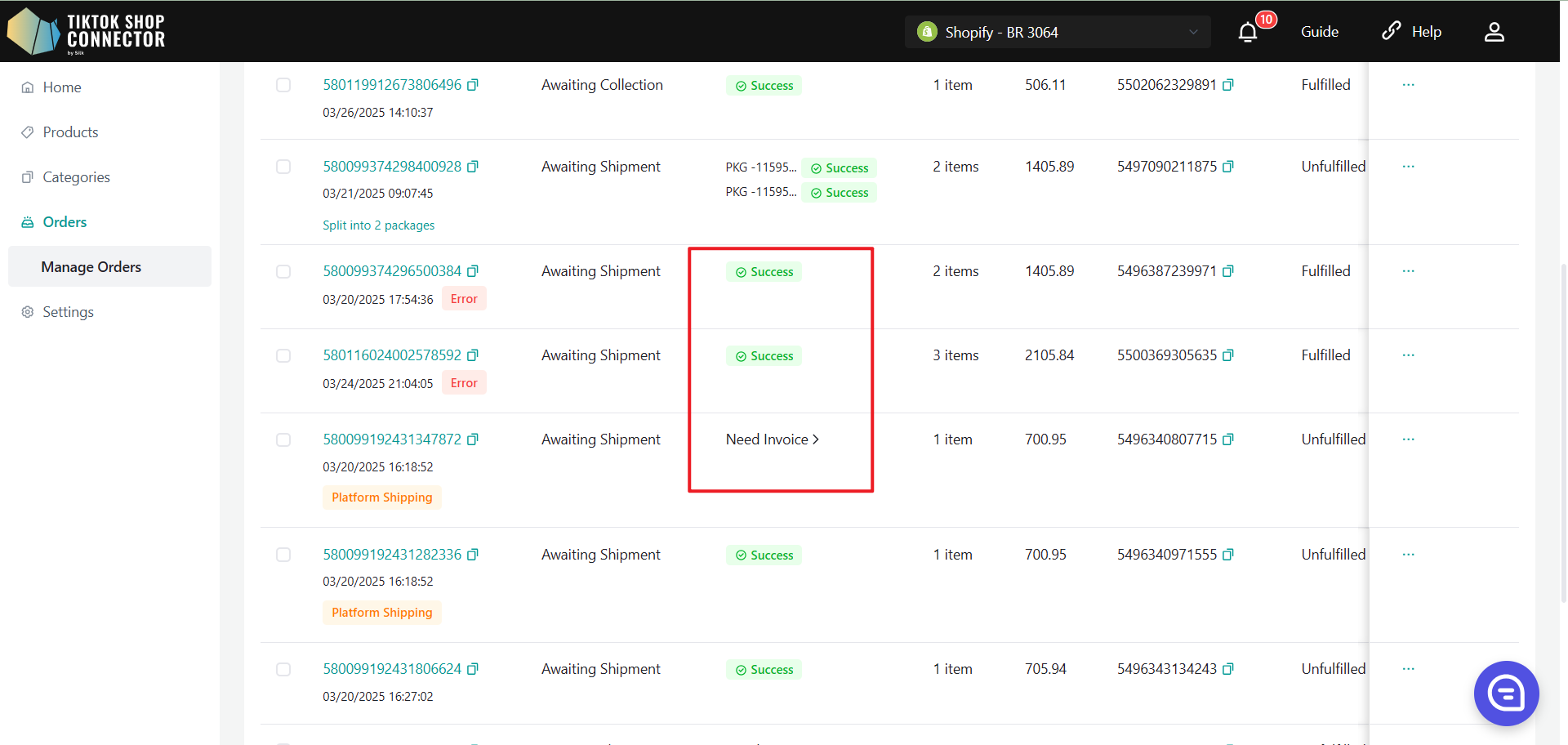Copy order ID 580099192431347872
The height and width of the screenshot is (745, 1568).
pos(473,439)
